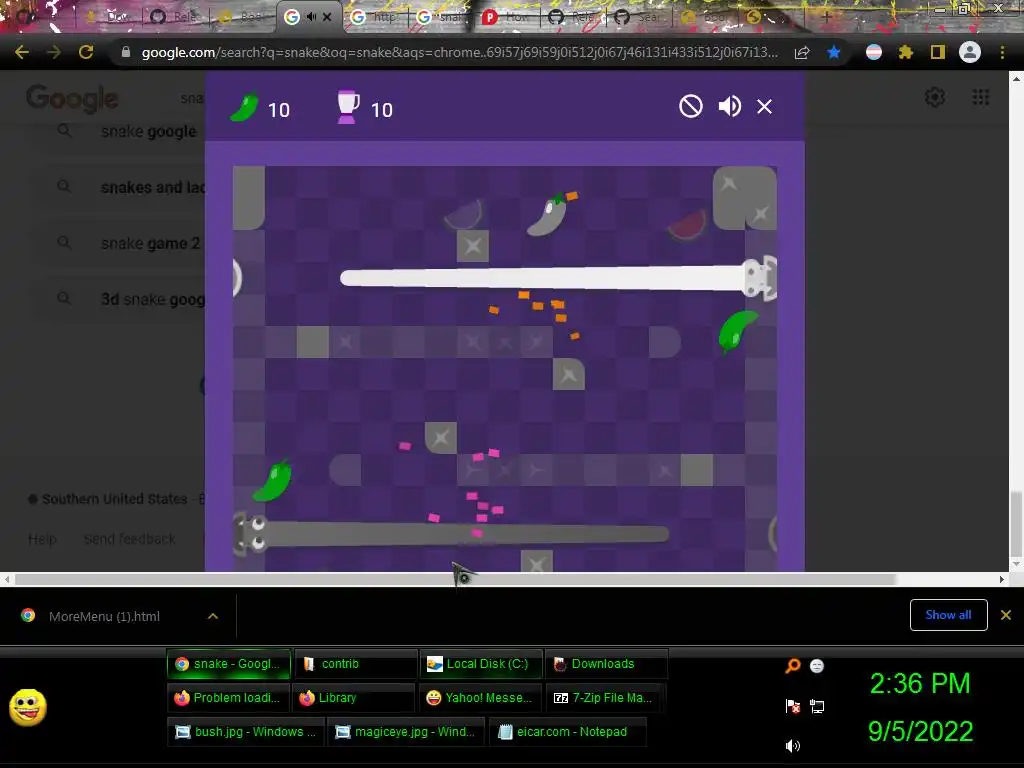Click the tray magnifier search icon

pos(792,665)
